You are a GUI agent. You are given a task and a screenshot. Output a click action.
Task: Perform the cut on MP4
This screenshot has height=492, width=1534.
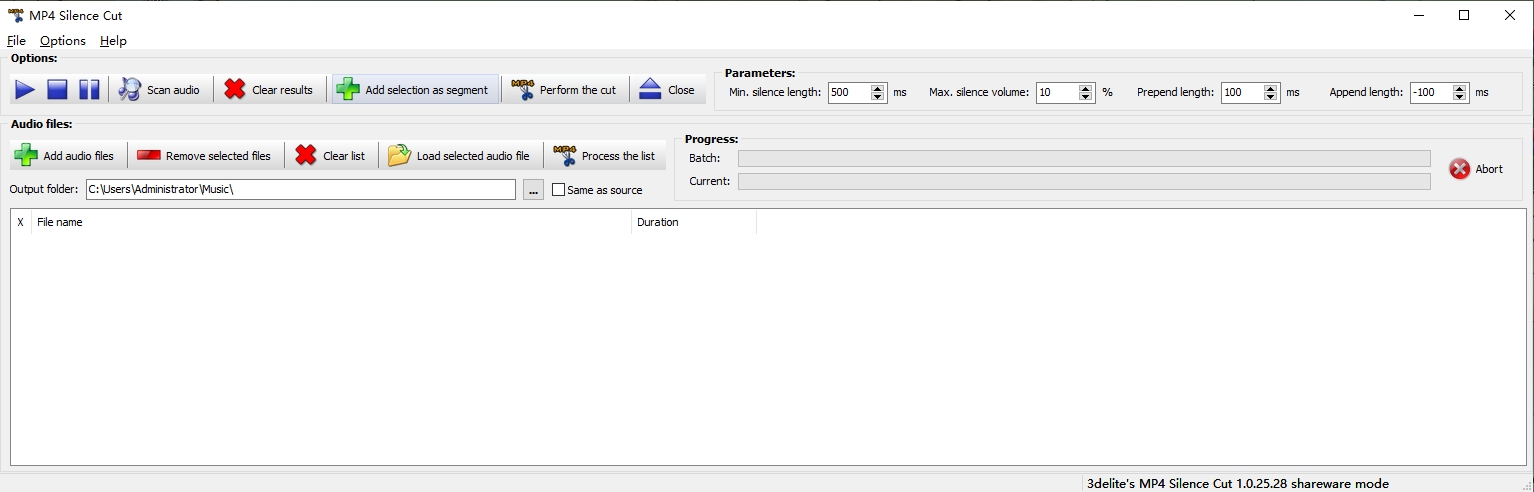click(565, 90)
